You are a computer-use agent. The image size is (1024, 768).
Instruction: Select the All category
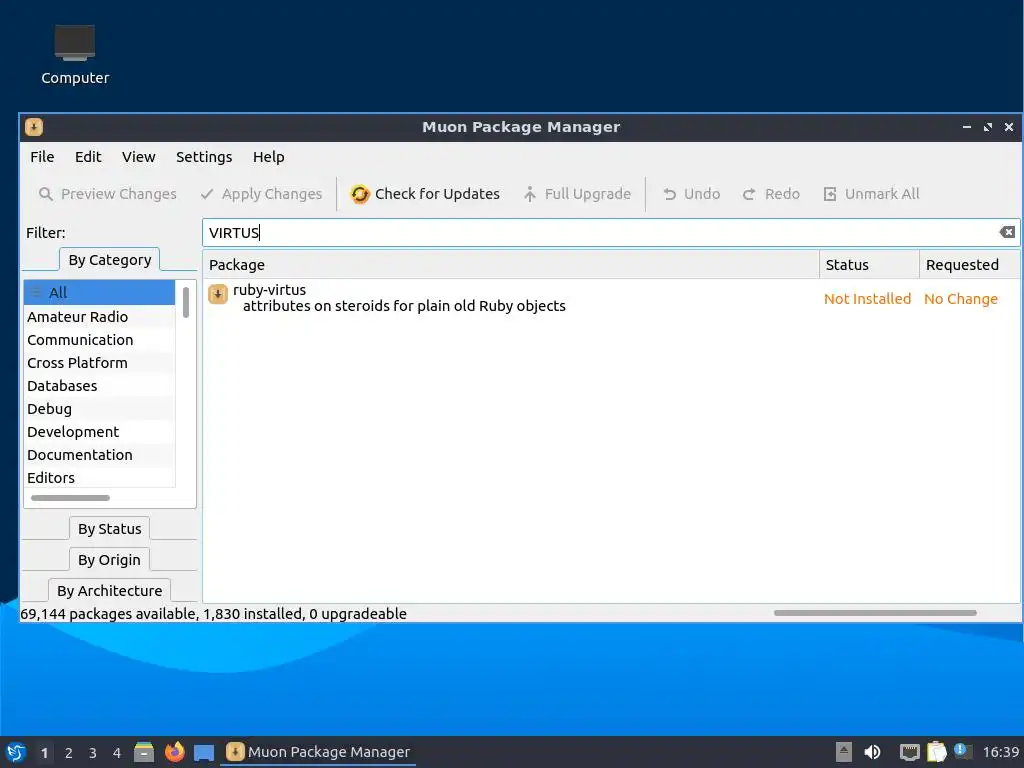[x=99, y=293]
